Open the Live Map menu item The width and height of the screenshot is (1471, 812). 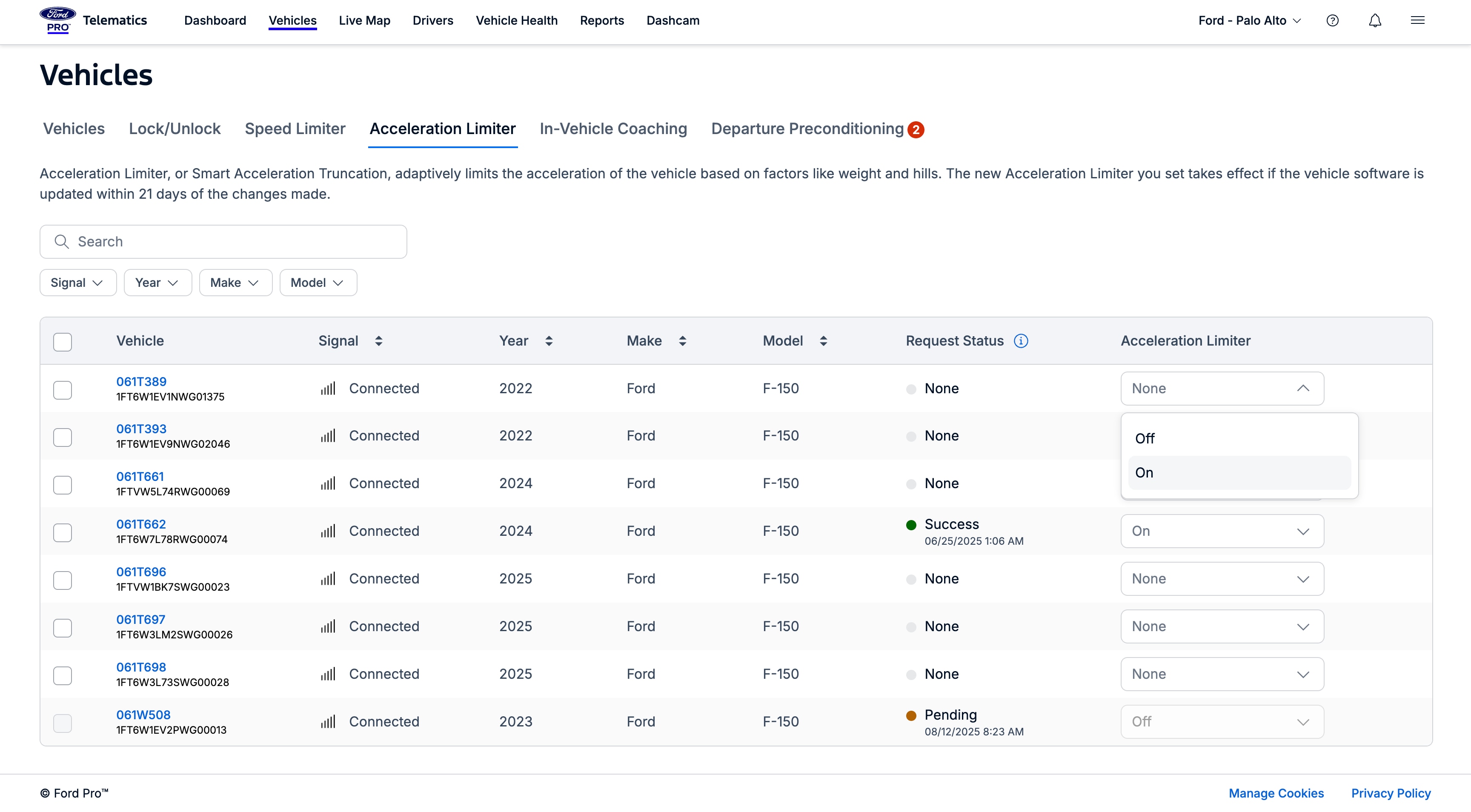pyautogui.click(x=364, y=20)
